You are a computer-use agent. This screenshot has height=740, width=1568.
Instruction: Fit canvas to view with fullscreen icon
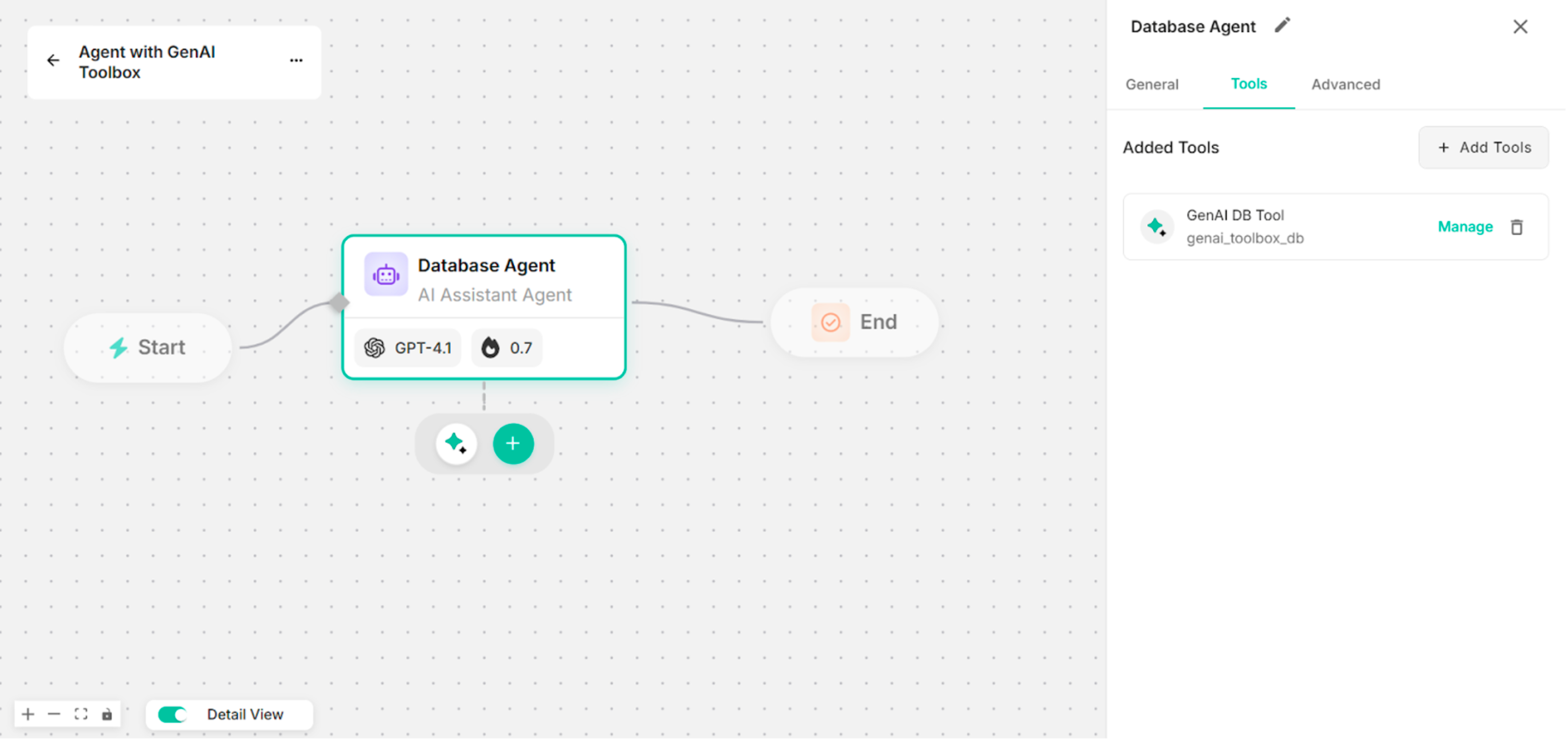(x=81, y=714)
